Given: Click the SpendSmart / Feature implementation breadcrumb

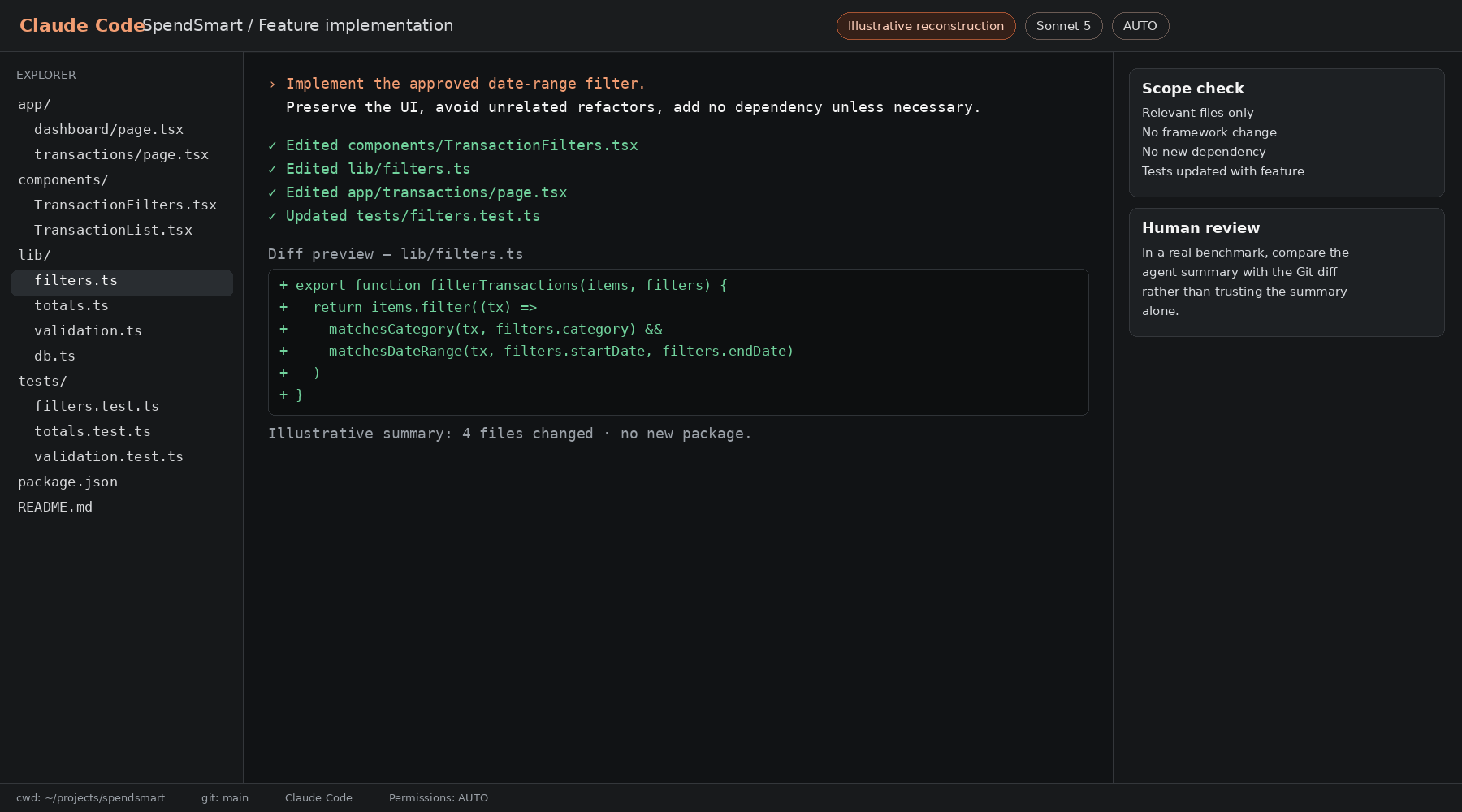Looking at the screenshot, I should 298,25.
